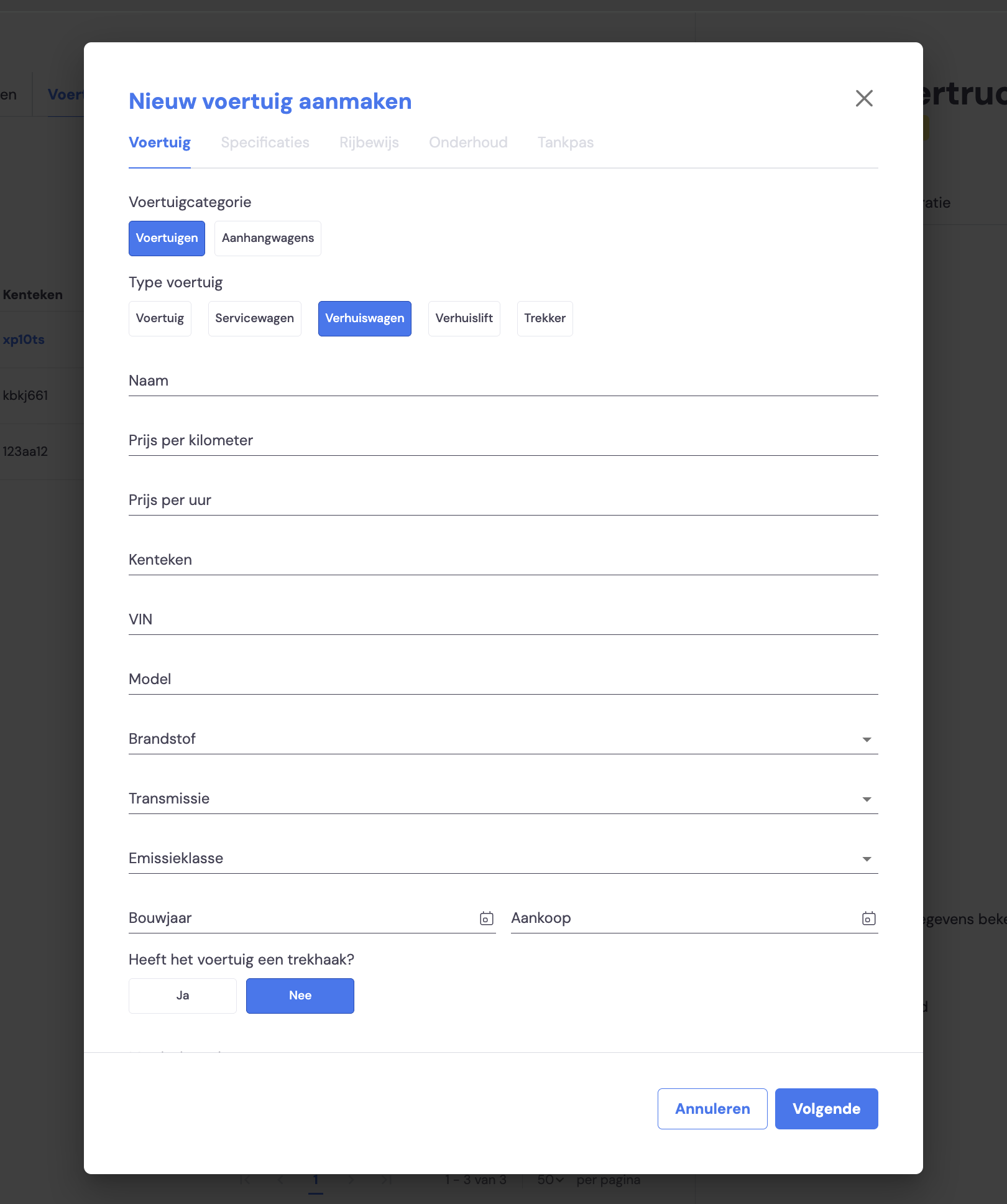Click the Volgende button
This screenshot has height=1204, width=1007.
tap(827, 1109)
